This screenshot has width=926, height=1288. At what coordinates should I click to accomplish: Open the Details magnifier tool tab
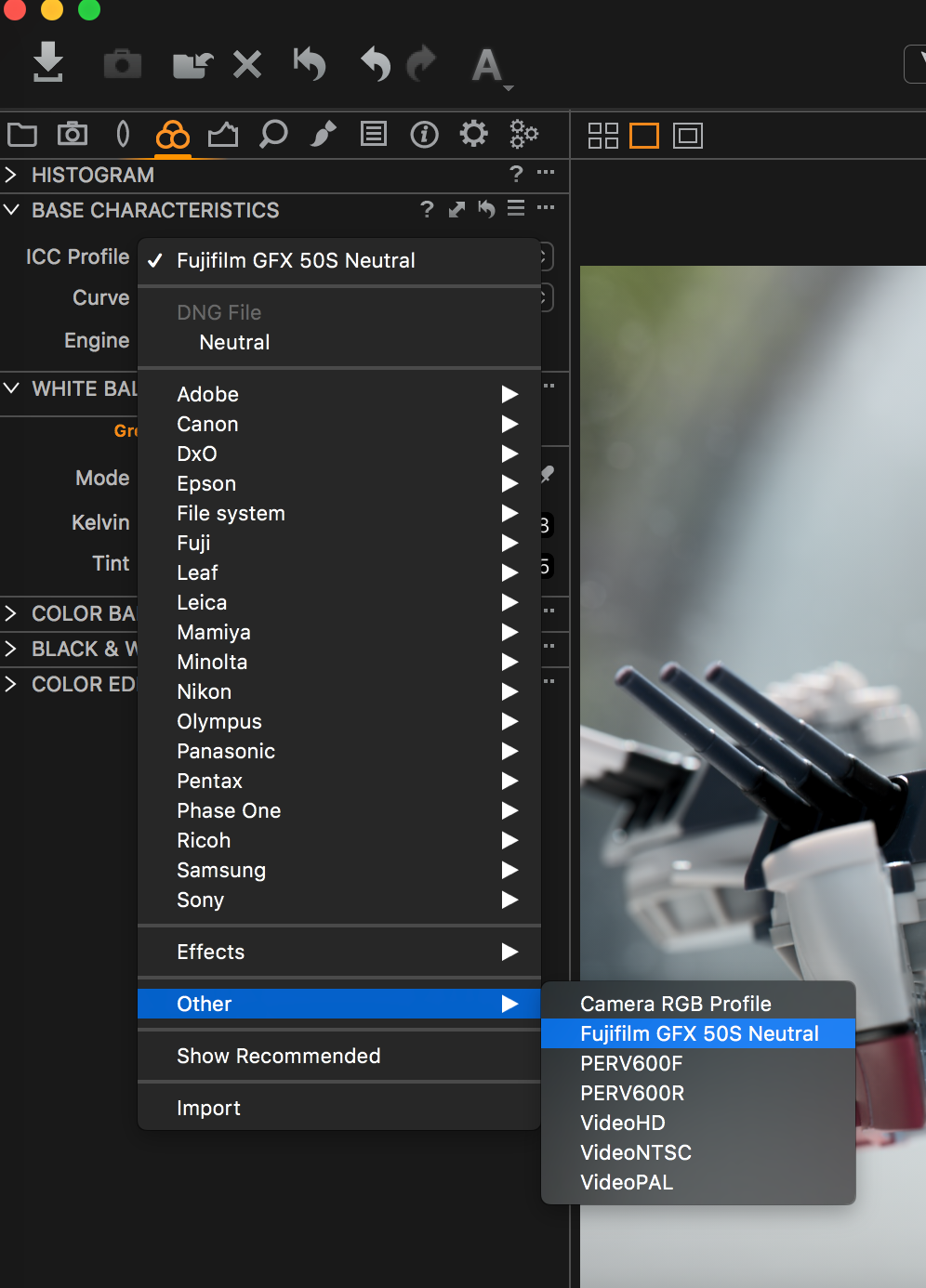pyautogui.click(x=273, y=135)
